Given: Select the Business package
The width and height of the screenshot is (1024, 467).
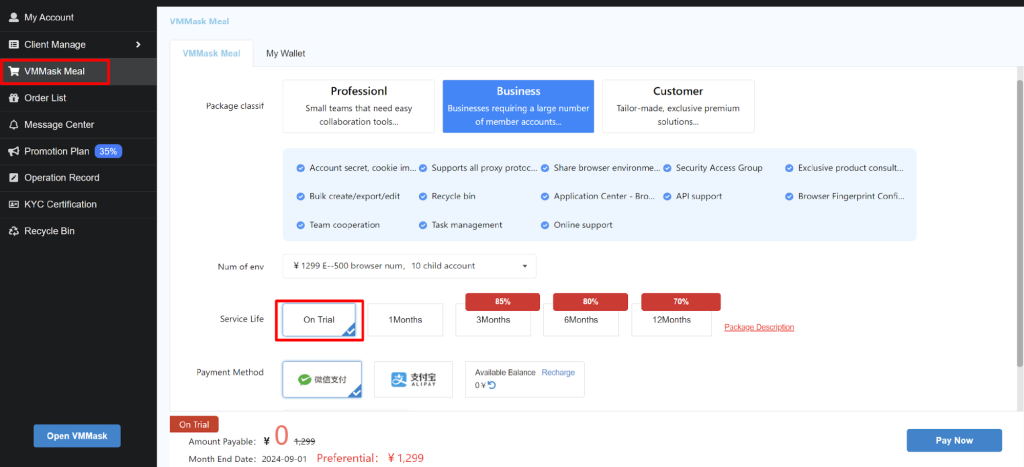Looking at the screenshot, I should (519, 106).
